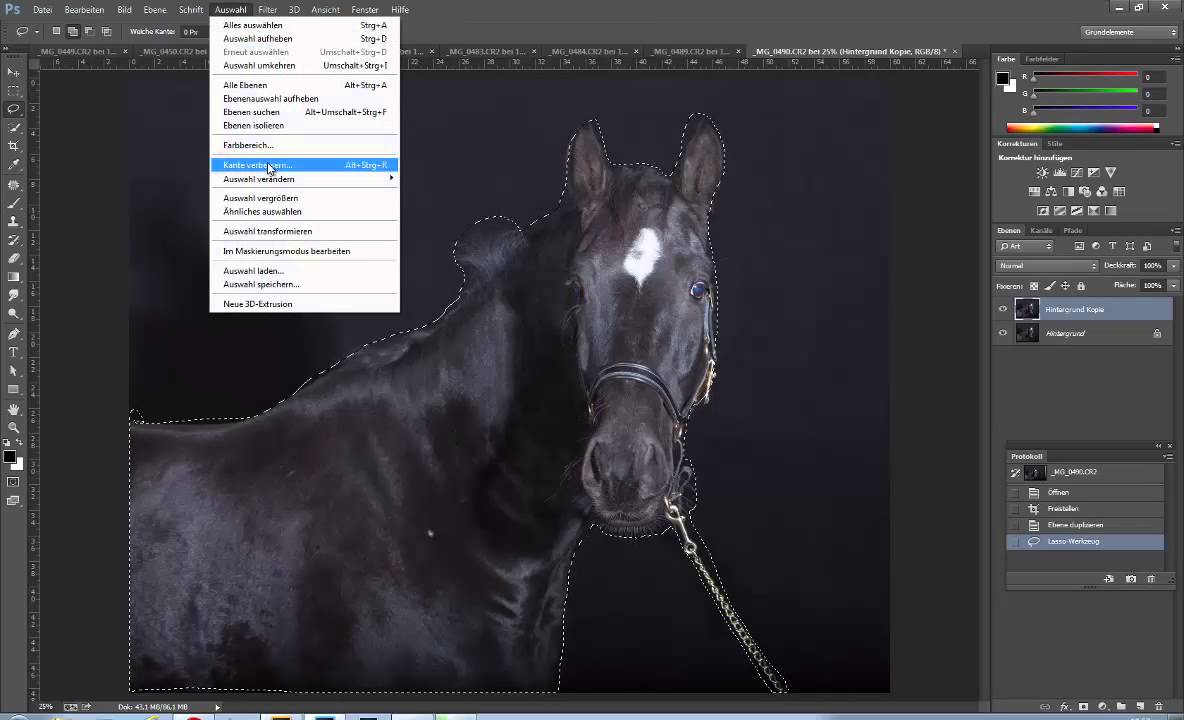Viewport: 1184px width, 720px height.
Task: Open the Fläche fill dropdown arrow
Action: (x=1173, y=285)
